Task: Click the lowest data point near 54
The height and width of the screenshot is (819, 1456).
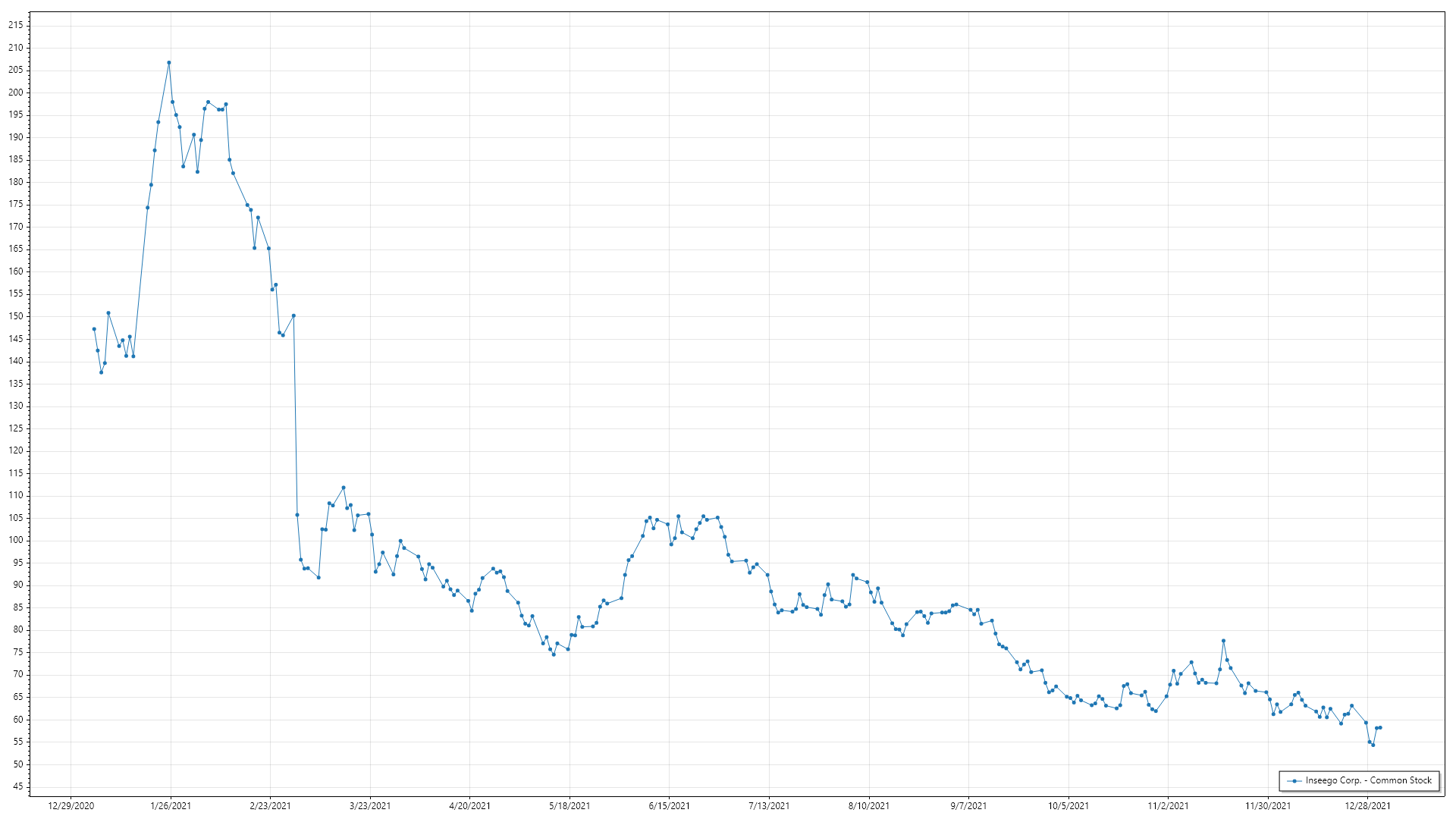Action: point(1373,745)
